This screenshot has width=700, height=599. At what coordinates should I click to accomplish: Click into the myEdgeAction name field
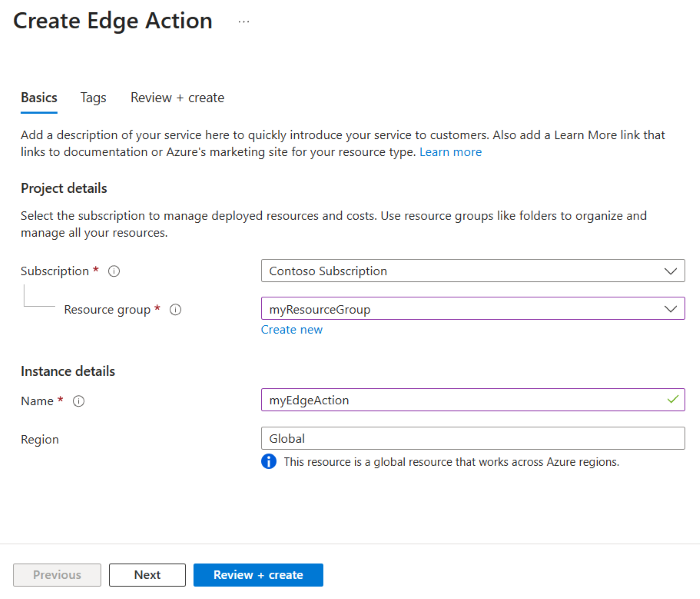point(473,400)
